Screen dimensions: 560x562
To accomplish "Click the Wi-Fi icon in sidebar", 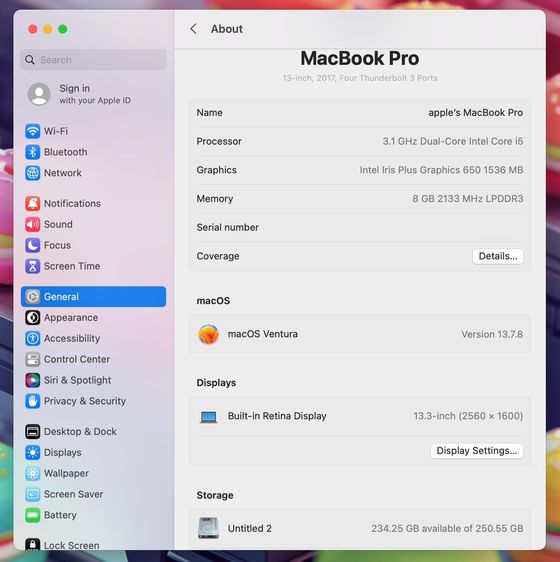I will [x=33, y=131].
